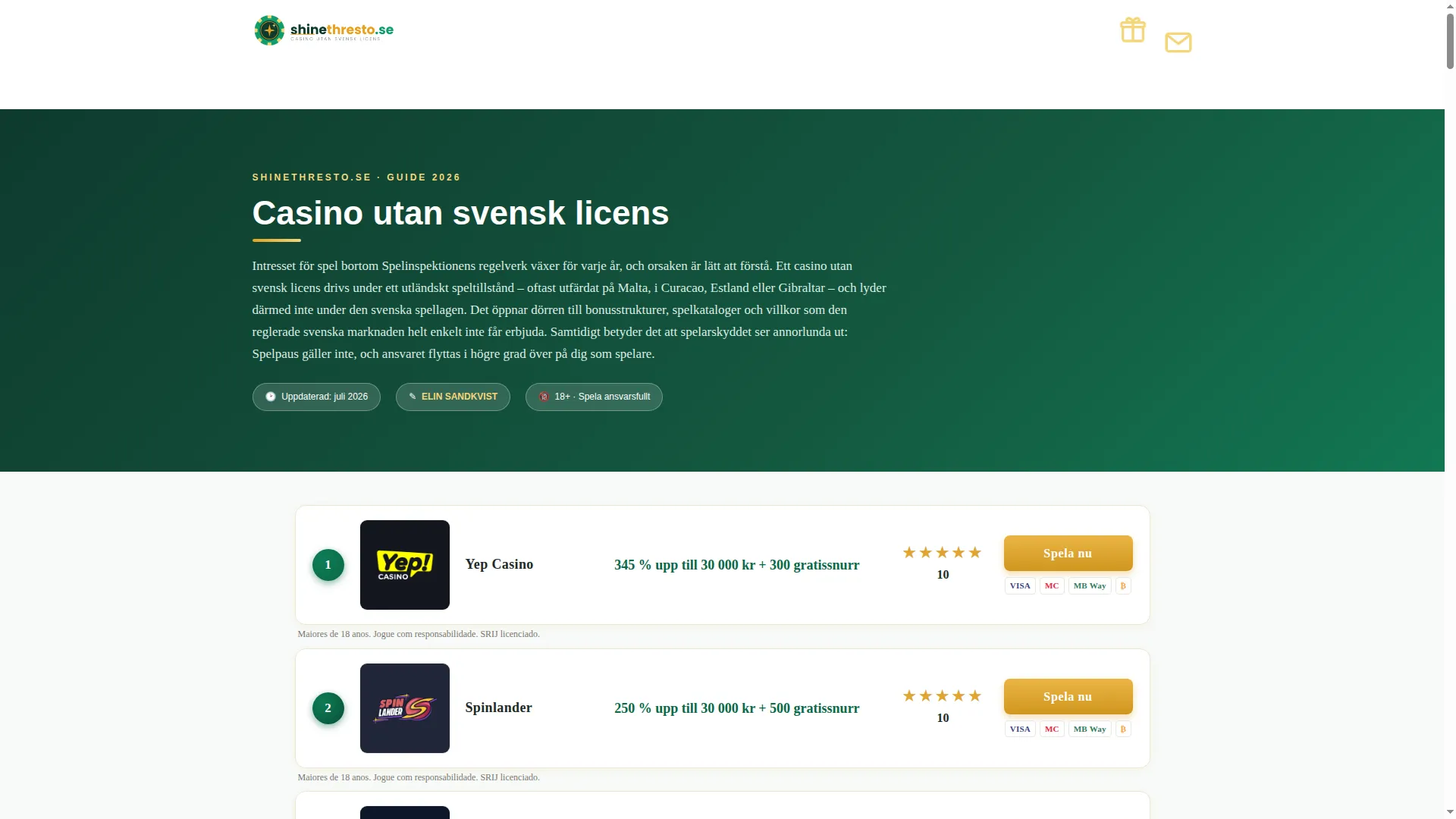Click the 18+ · Spela ansvarsfullt pill
The height and width of the screenshot is (819, 1456).
pos(594,397)
